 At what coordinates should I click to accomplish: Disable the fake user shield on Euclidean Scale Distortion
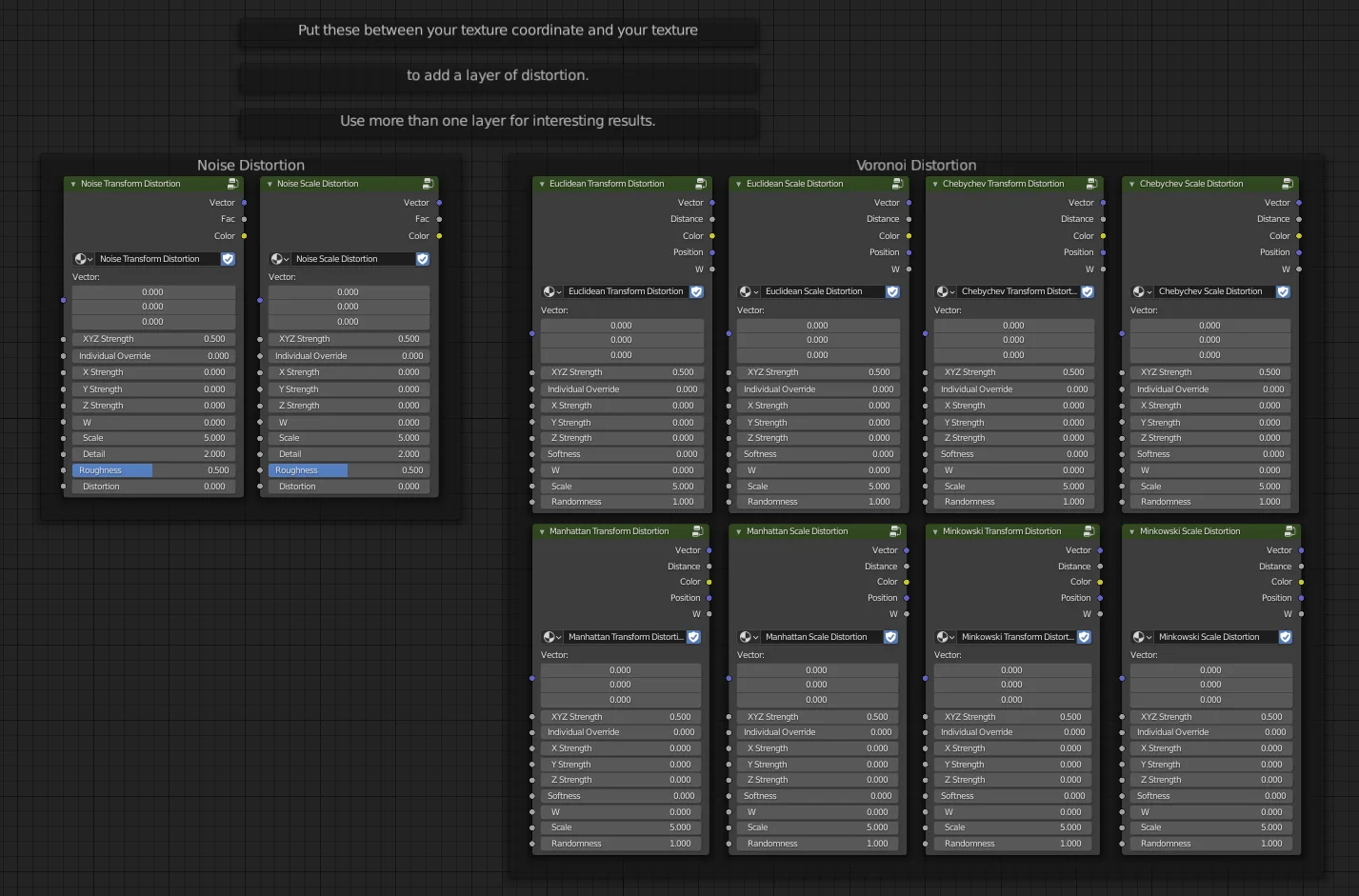tap(892, 290)
